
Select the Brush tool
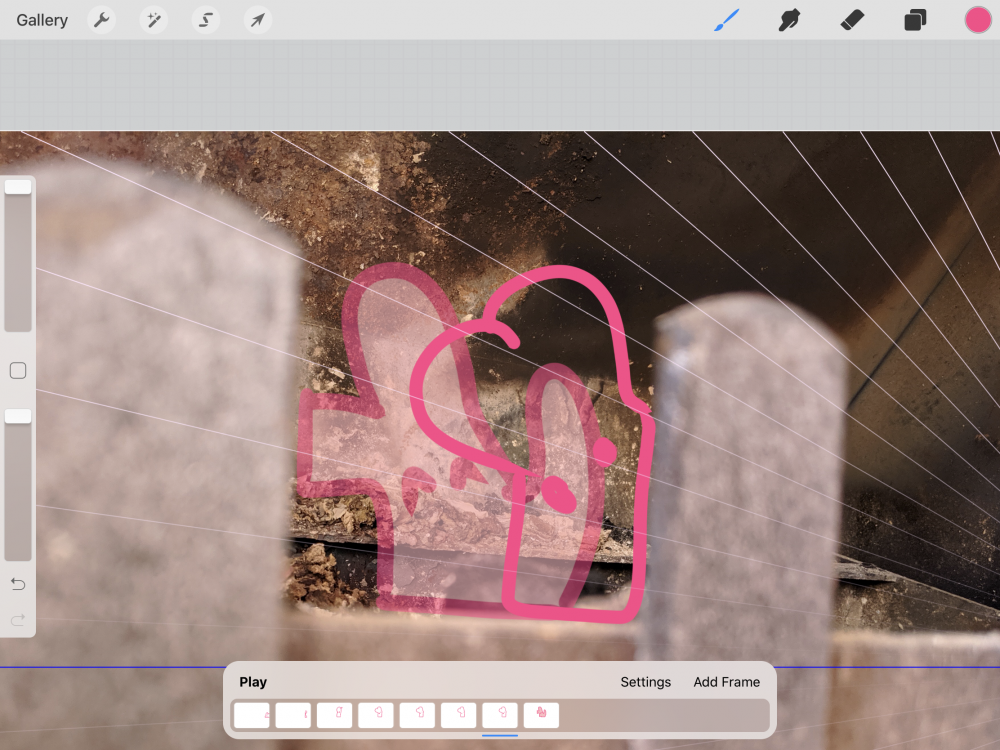tap(727, 20)
